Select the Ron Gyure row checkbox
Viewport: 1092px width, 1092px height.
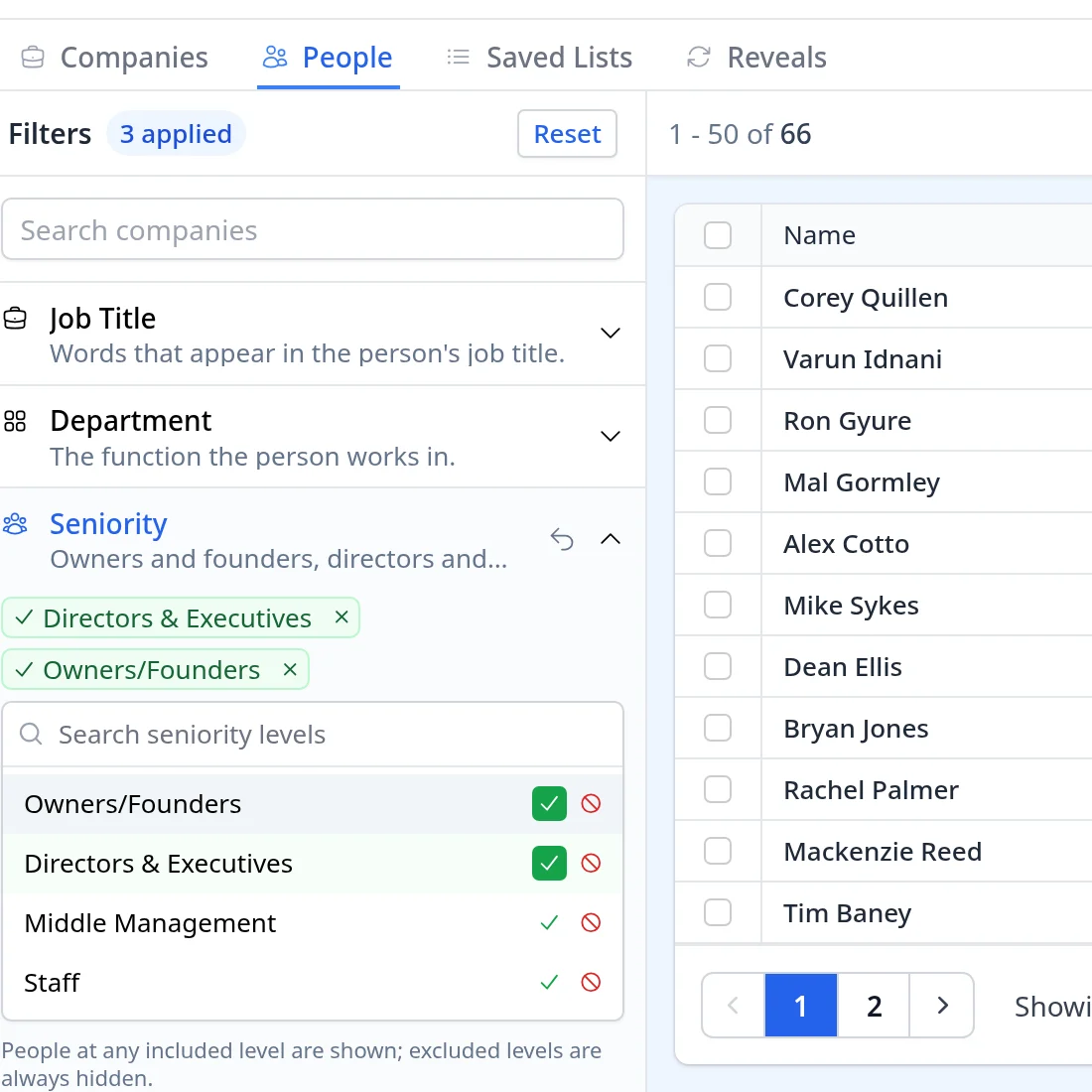click(718, 421)
